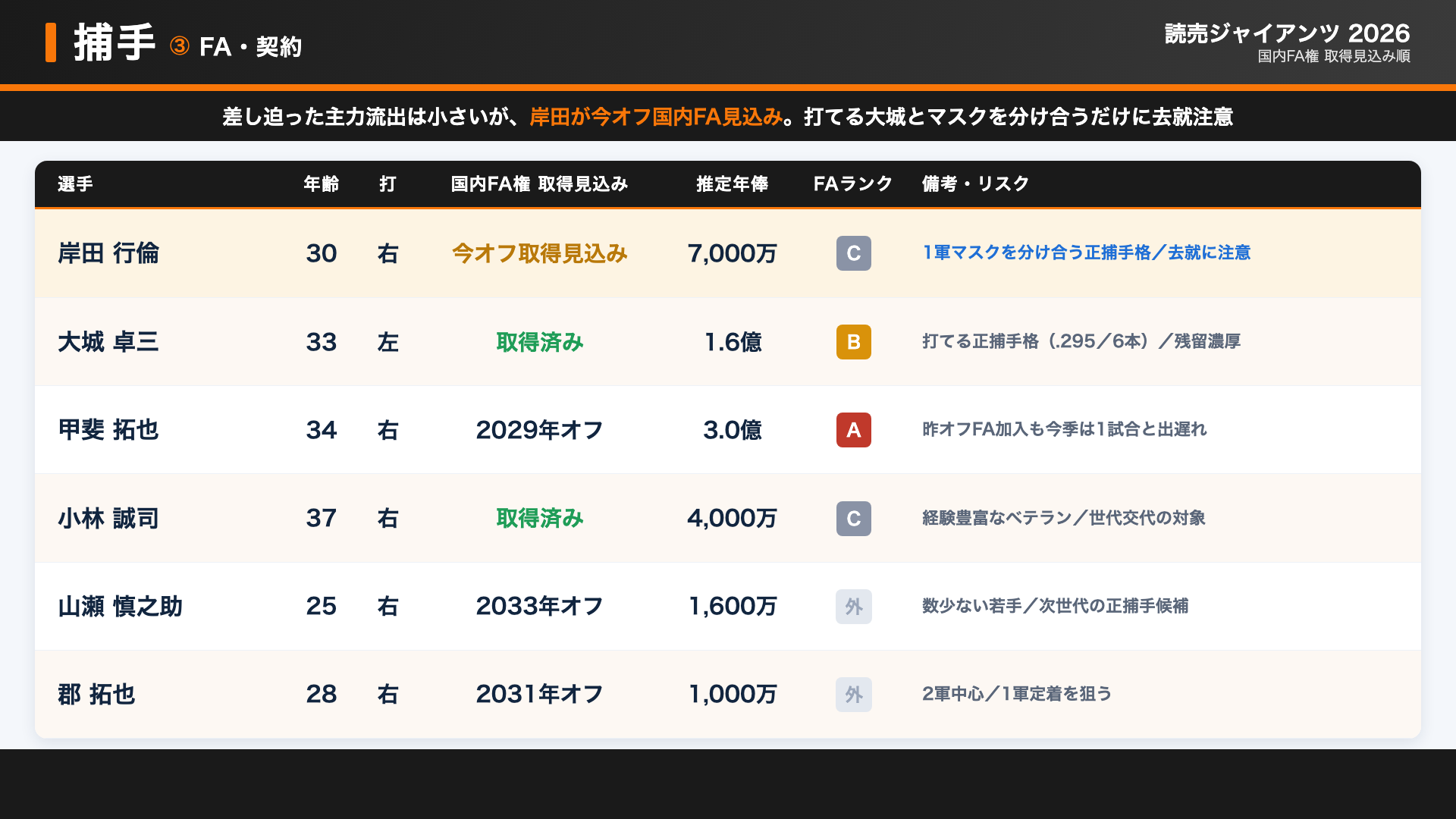
Task: Click 取得済み status in 小林 誠司's row
Action: coord(539,519)
